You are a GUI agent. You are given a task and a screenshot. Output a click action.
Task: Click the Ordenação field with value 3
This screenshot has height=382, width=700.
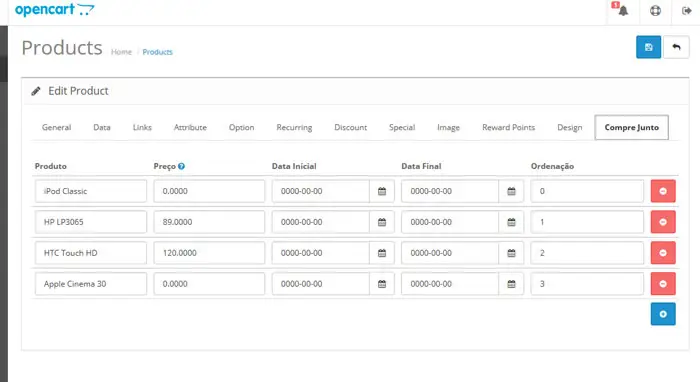(587, 284)
